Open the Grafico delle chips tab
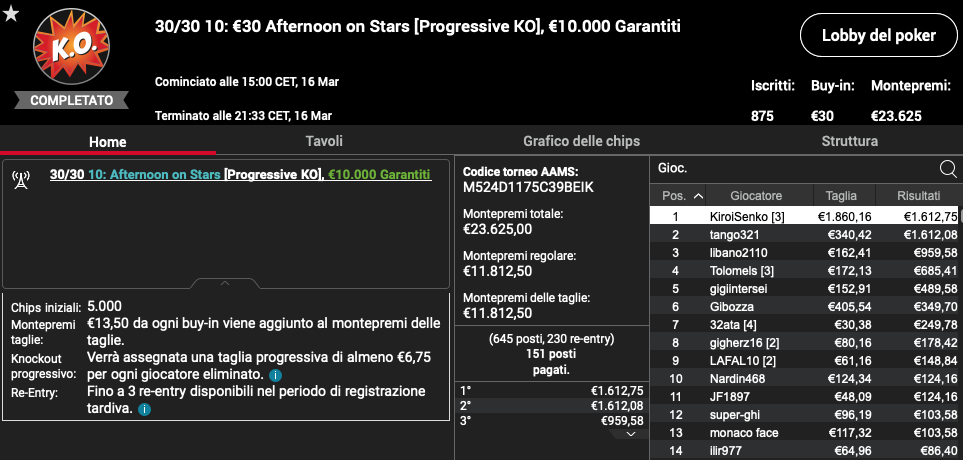Image resolution: width=963 pixels, height=460 pixels. [x=582, y=141]
